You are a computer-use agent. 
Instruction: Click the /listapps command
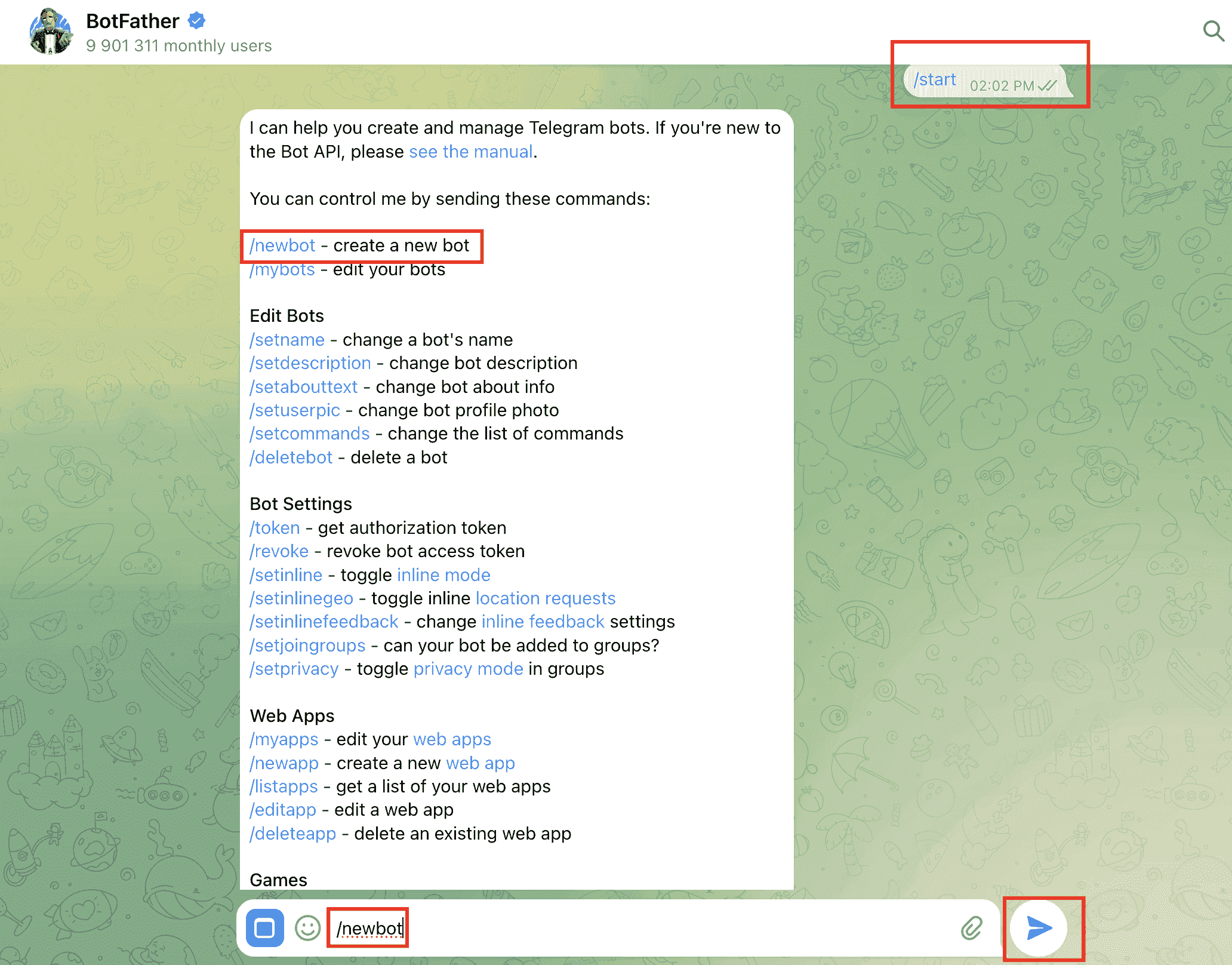[x=284, y=786]
